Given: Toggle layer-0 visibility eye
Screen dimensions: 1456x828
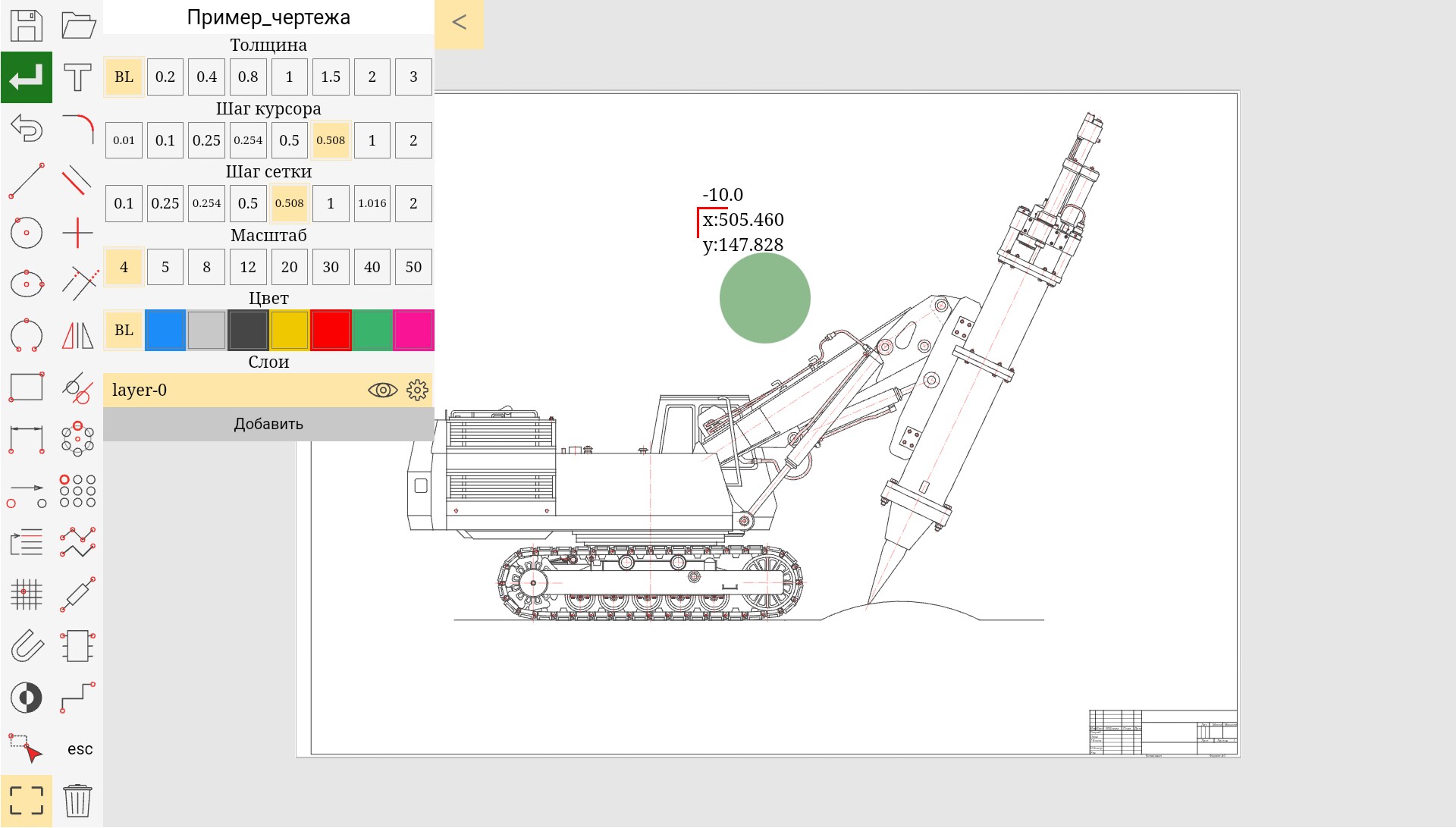Looking at the screenshot, I should (382, 390).
